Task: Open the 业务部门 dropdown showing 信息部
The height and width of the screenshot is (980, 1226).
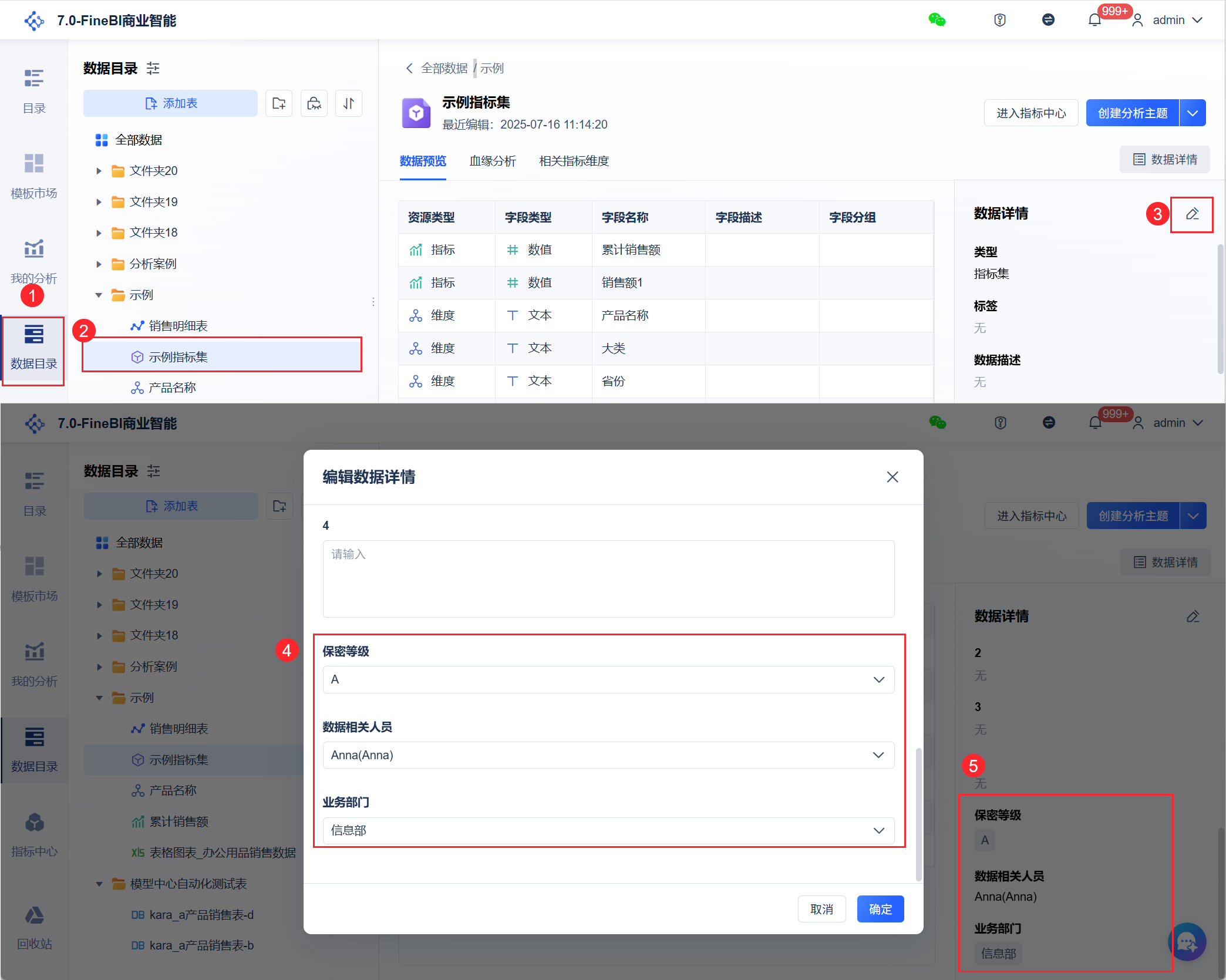Action: click(608, 830)
